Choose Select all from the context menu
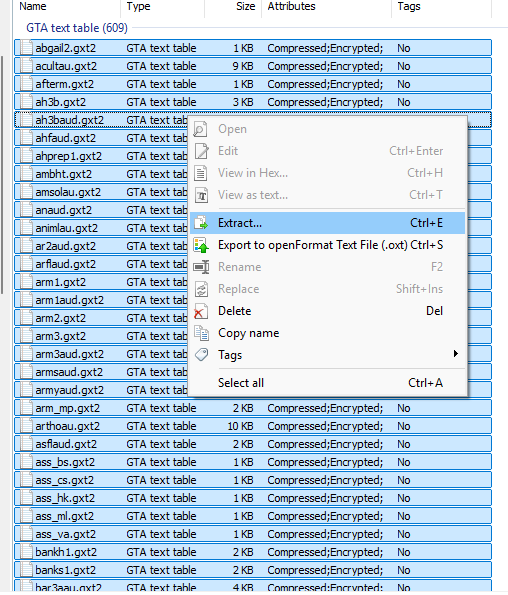This screenshot has width=508, height=595. point(327,382)
